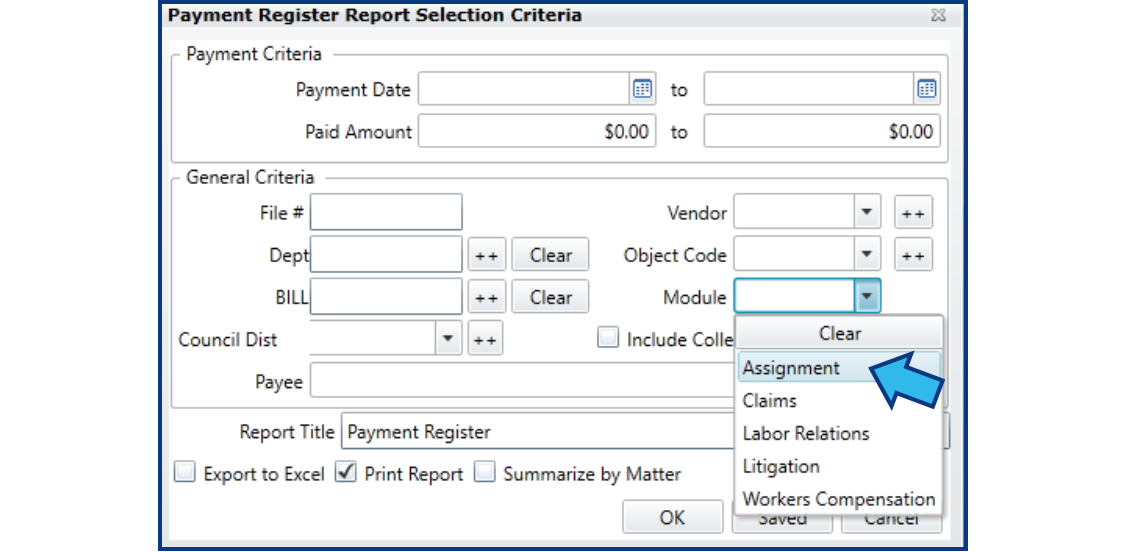This screenshot has height=552, width=1124.
Task: Tick the Export to Excel checkbox
Action: pos(185,472)
